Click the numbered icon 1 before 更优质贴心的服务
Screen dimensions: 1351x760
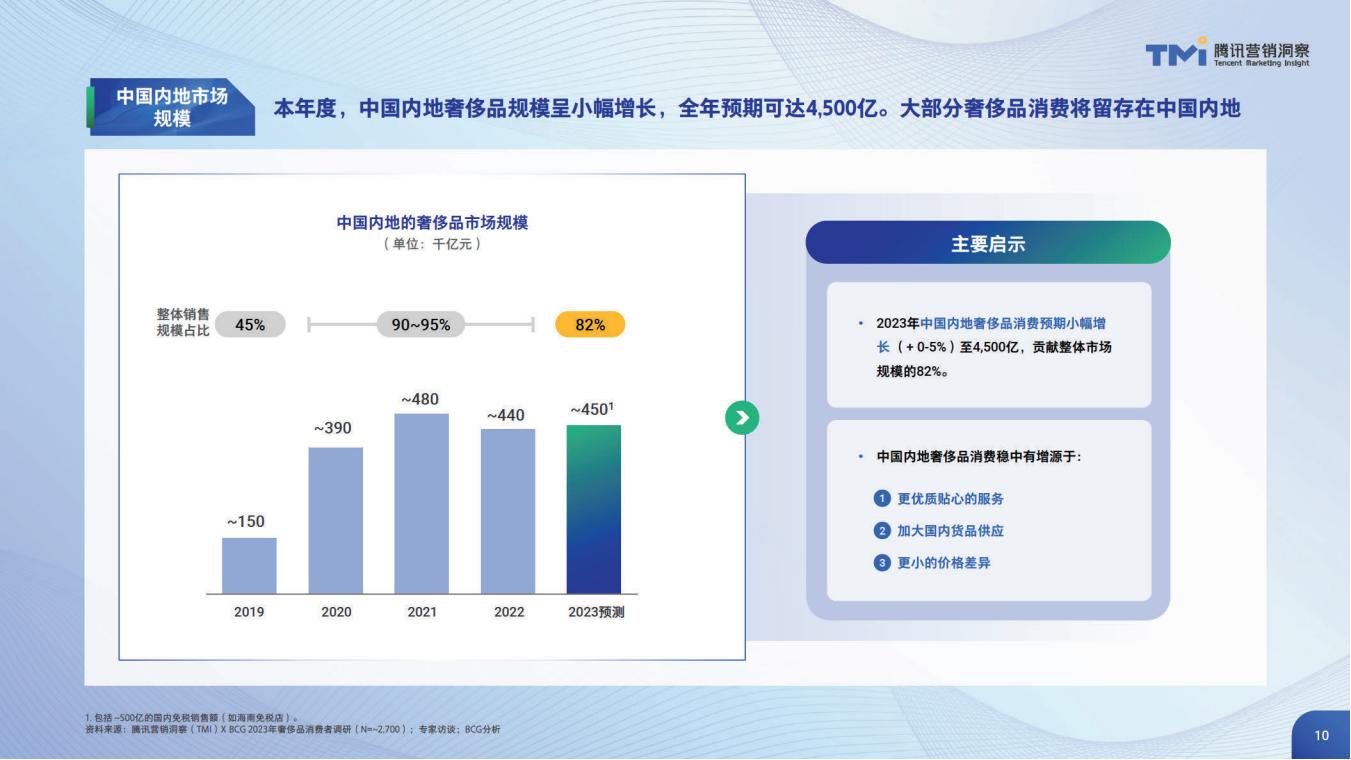coord(882,499)
